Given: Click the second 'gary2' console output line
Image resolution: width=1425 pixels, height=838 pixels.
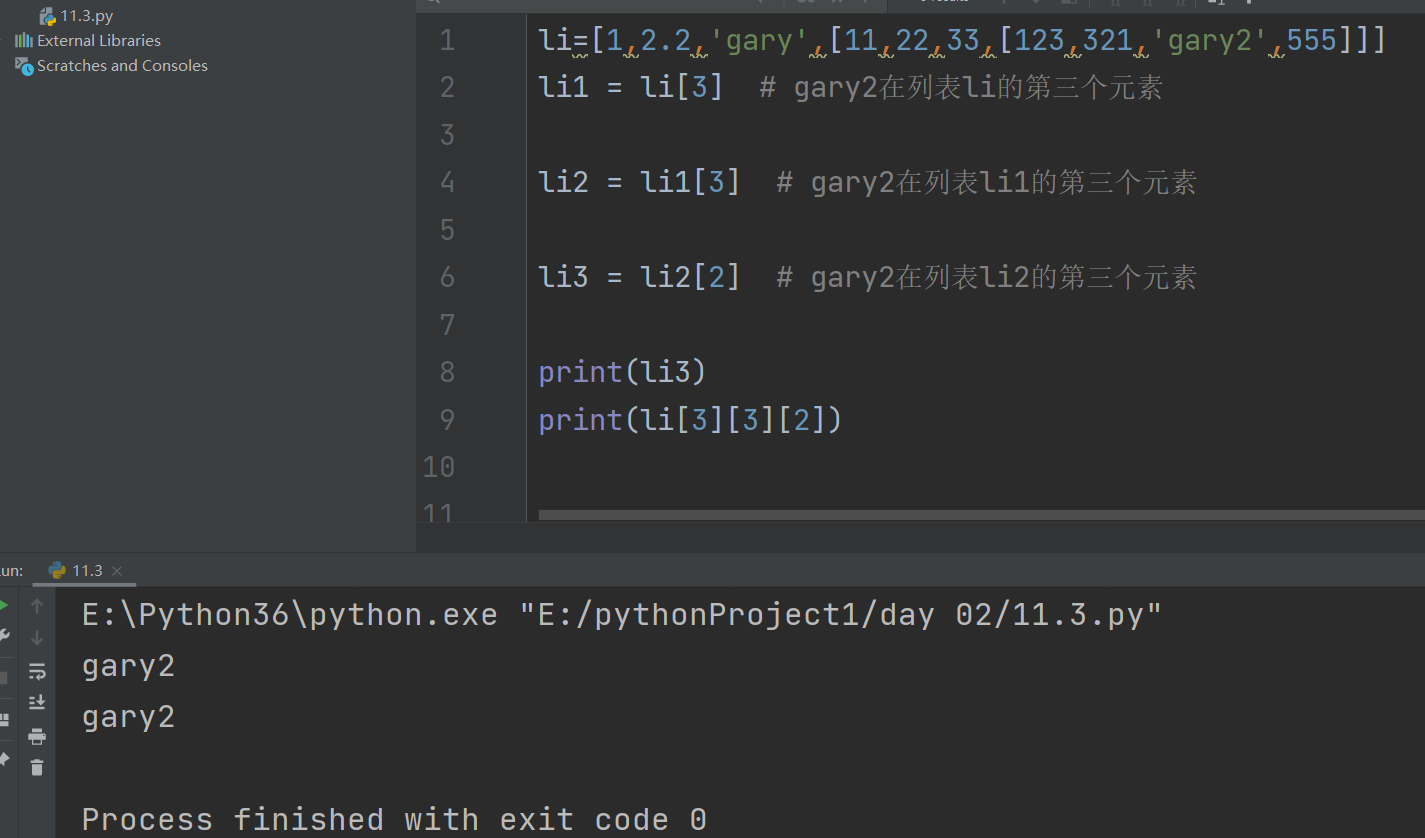Looking at the screenshot, I should point(128,717).
